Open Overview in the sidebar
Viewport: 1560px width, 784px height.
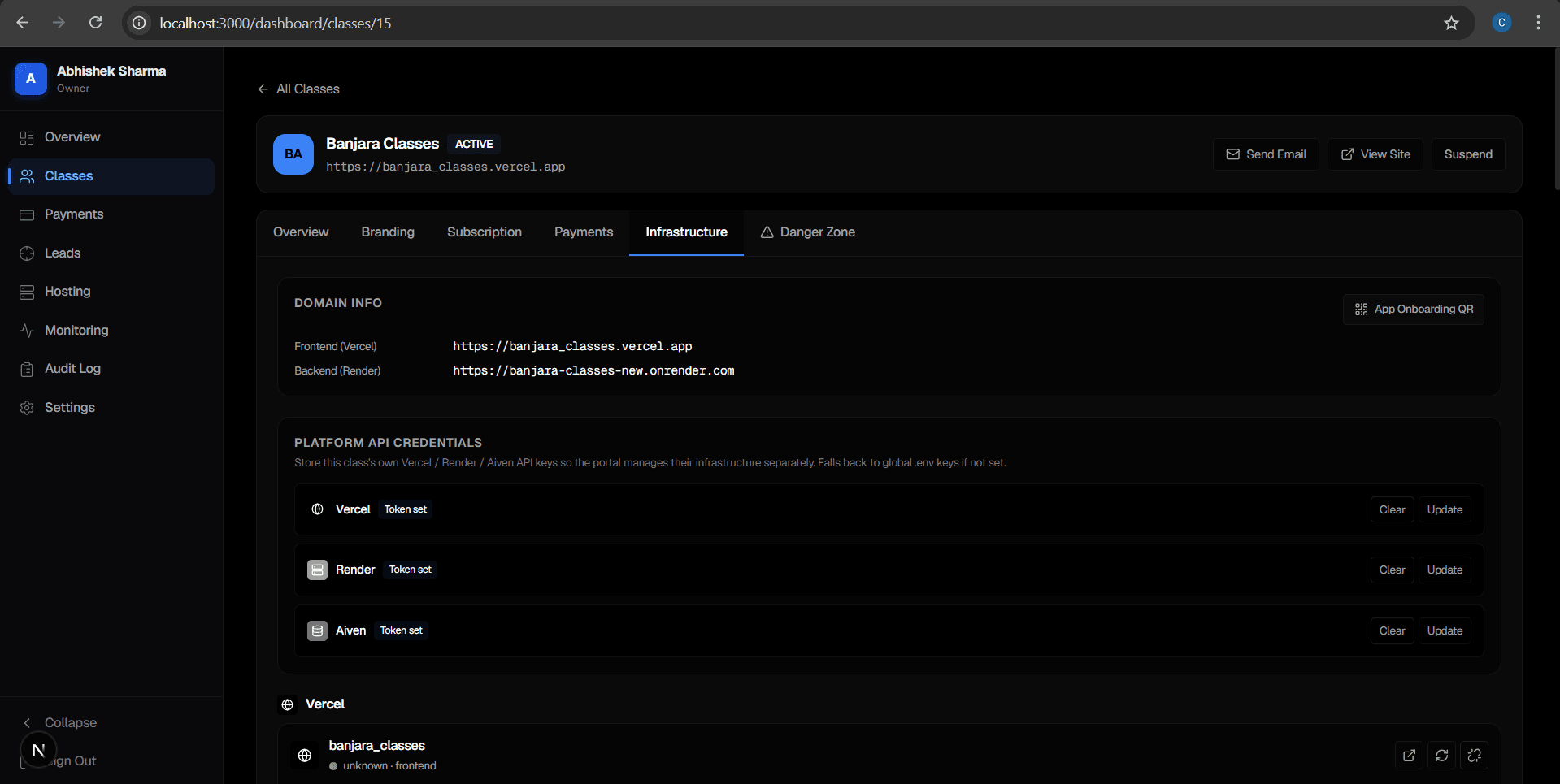click(x=111, y=137)
